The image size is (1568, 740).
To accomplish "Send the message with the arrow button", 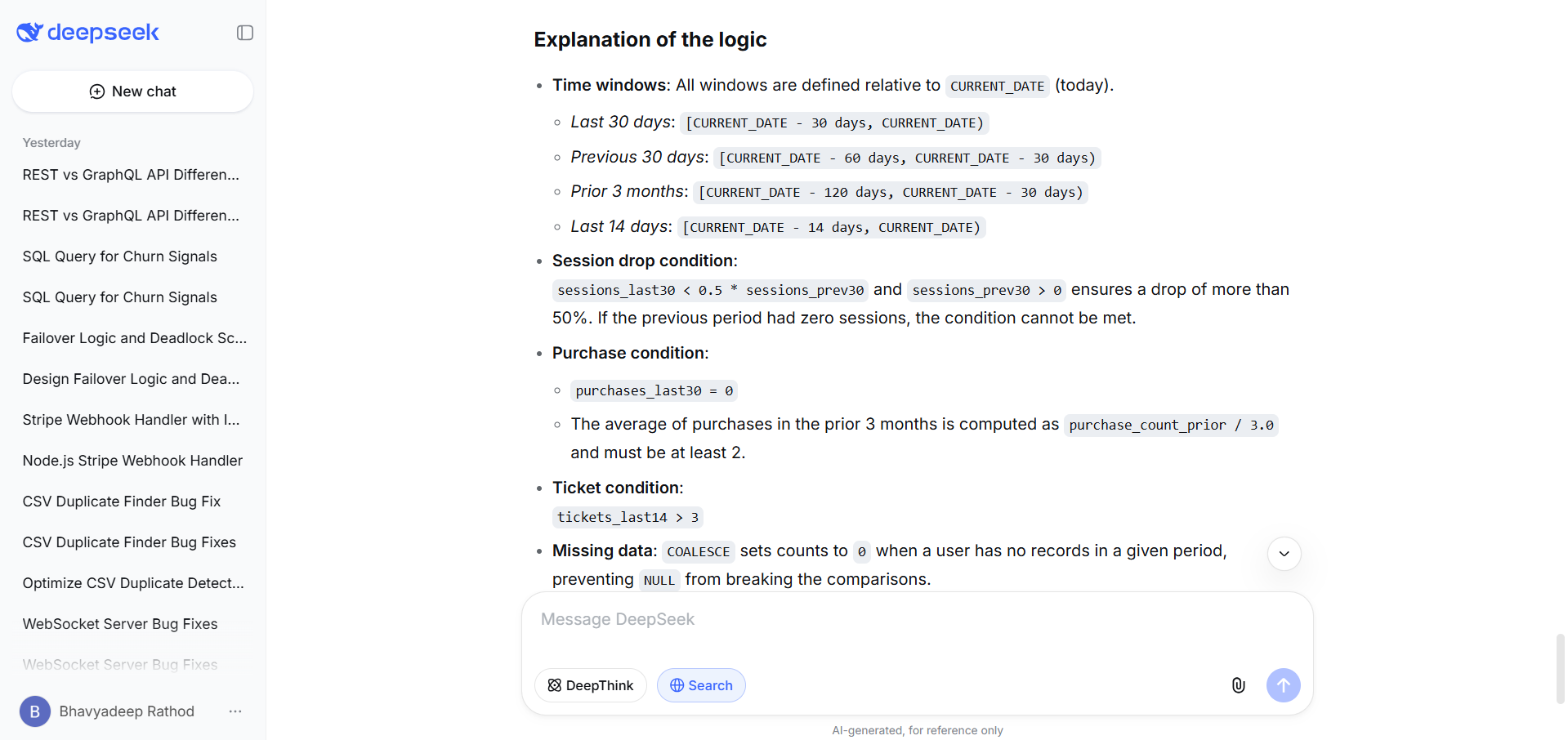I will click(1283, 685).
